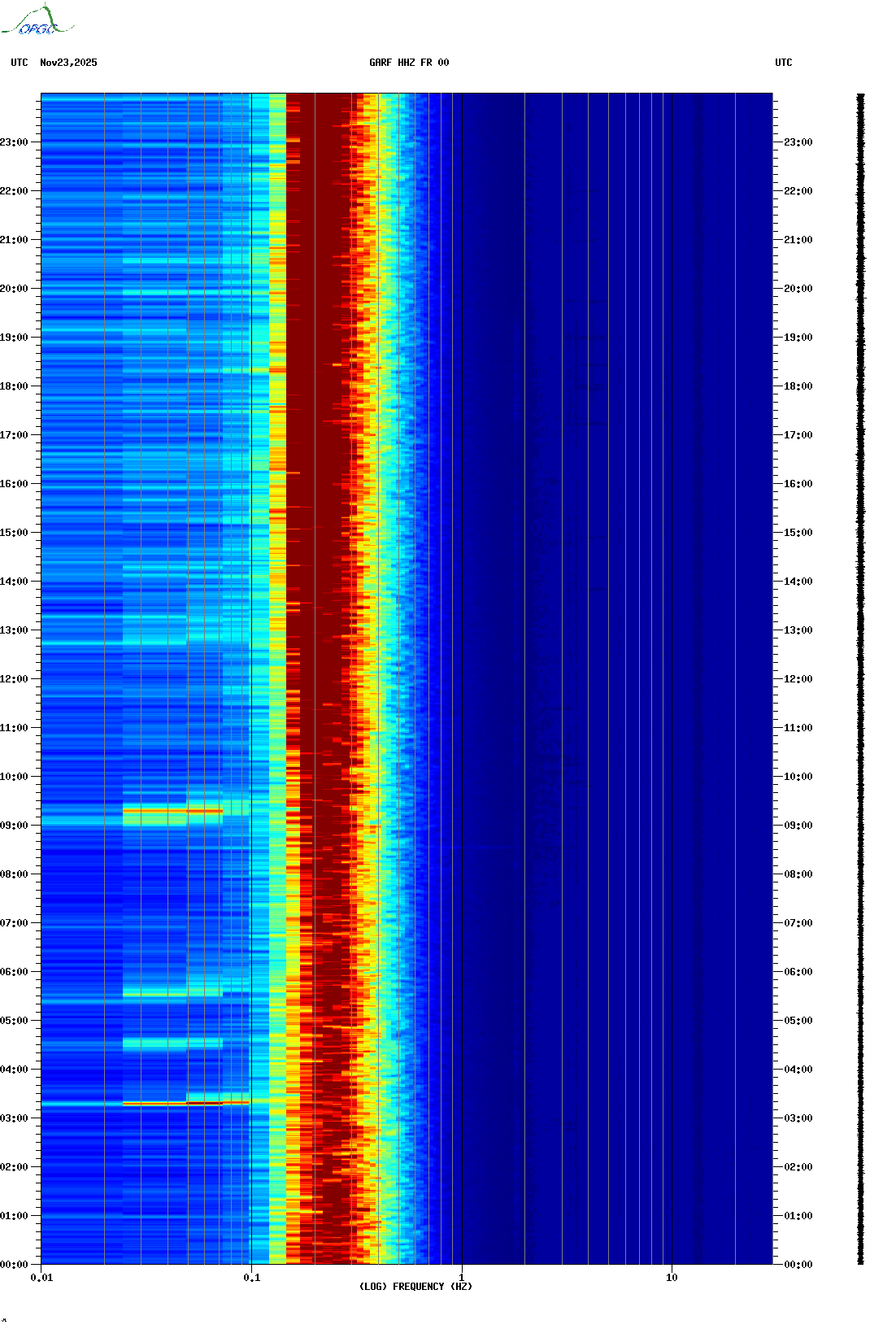The height and width of the screenshot is (1329, 896).
Task: Click the 1 Hz frequency tick label
Action: click(462, 1278)
